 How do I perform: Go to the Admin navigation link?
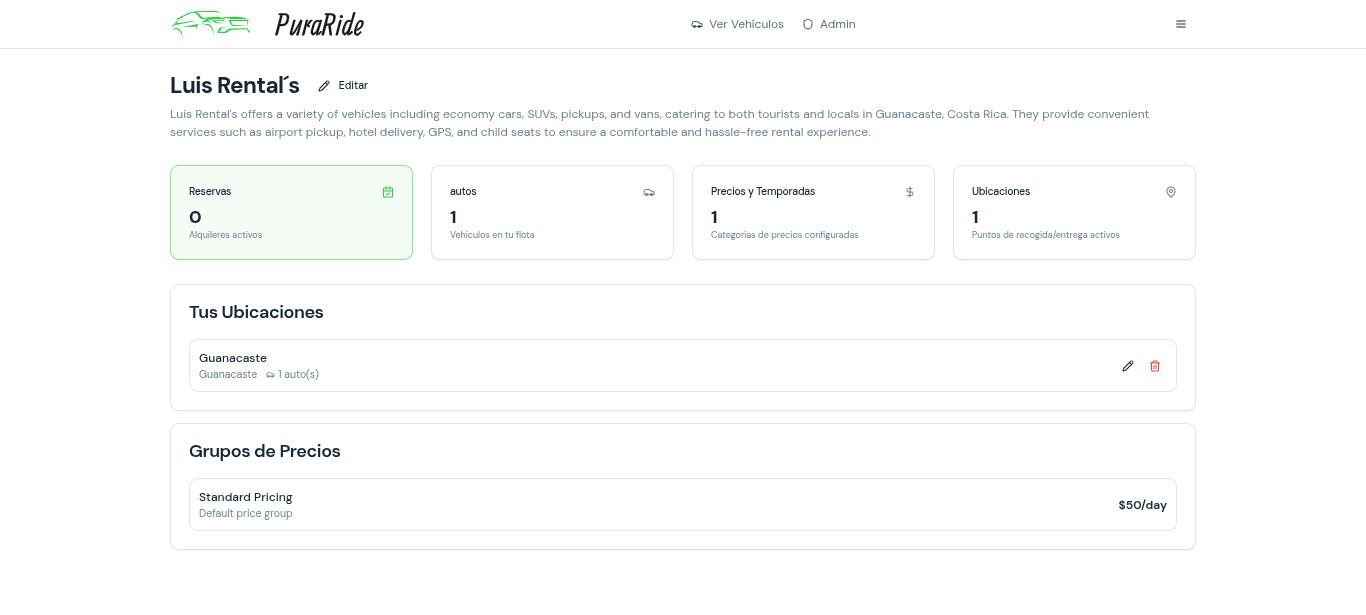(x=829, y=24)
